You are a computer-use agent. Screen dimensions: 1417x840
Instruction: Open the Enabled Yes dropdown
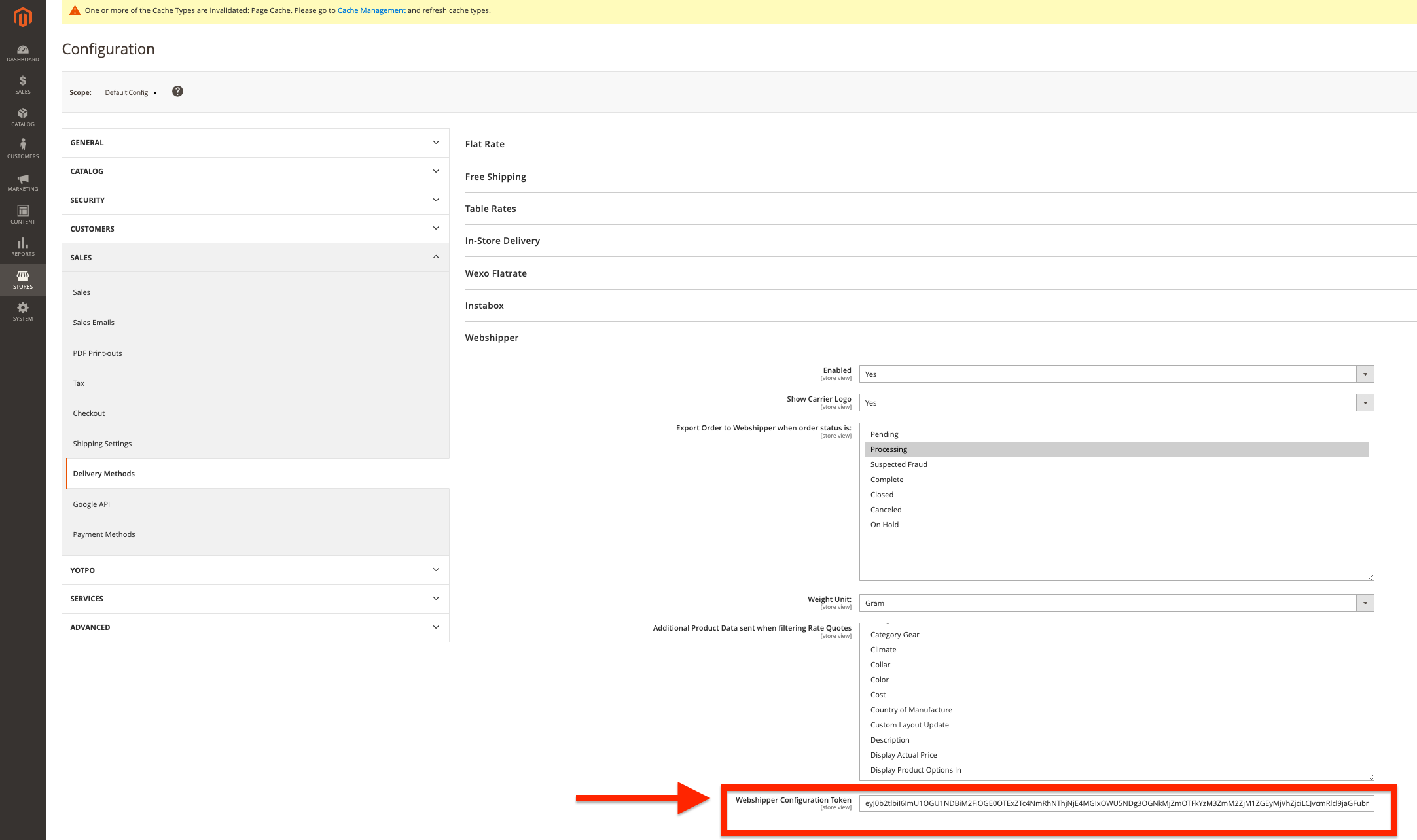tap(1116, 374)
